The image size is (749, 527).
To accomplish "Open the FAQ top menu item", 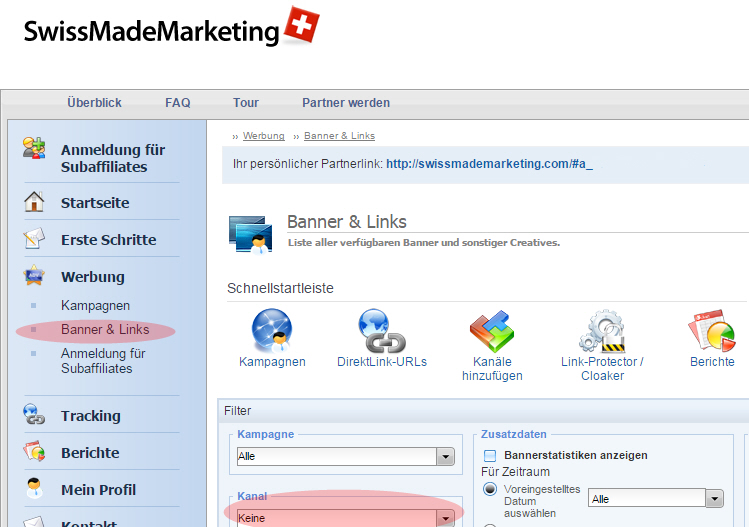I will pos(178,103).
